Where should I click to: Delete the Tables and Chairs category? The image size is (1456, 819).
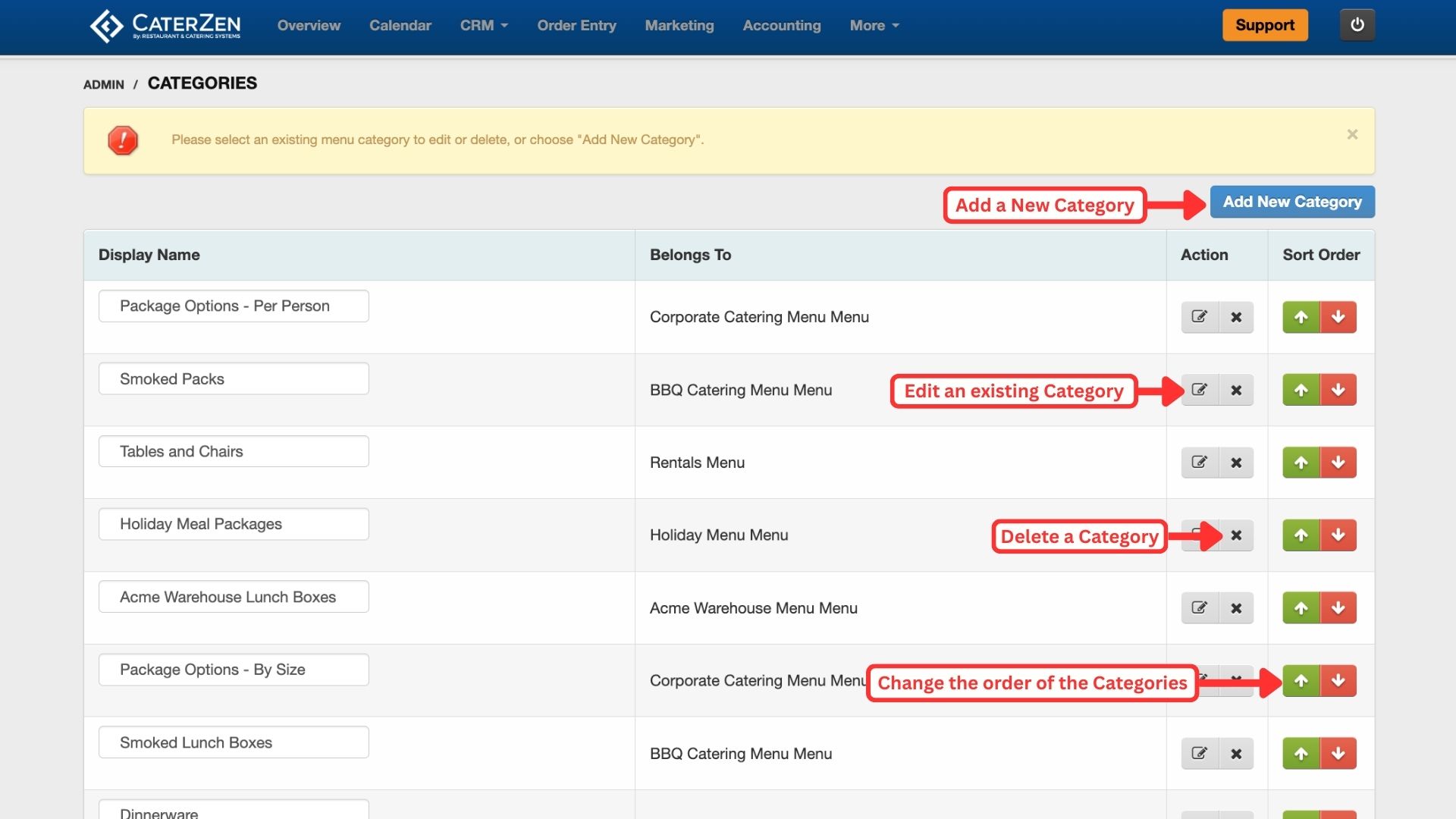point(1236,463)
